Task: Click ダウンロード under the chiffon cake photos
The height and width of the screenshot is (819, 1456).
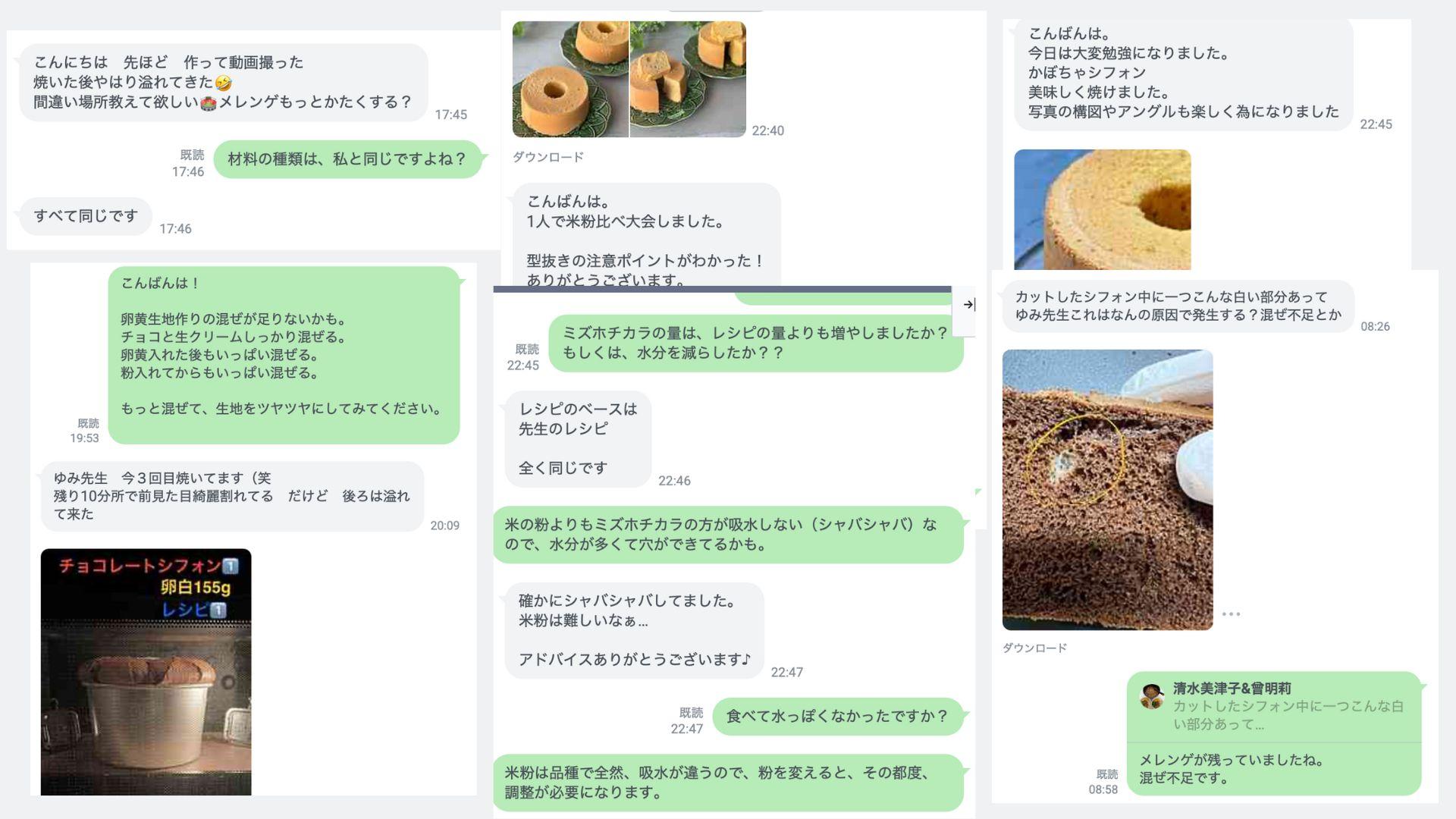Action: [548, 157]
